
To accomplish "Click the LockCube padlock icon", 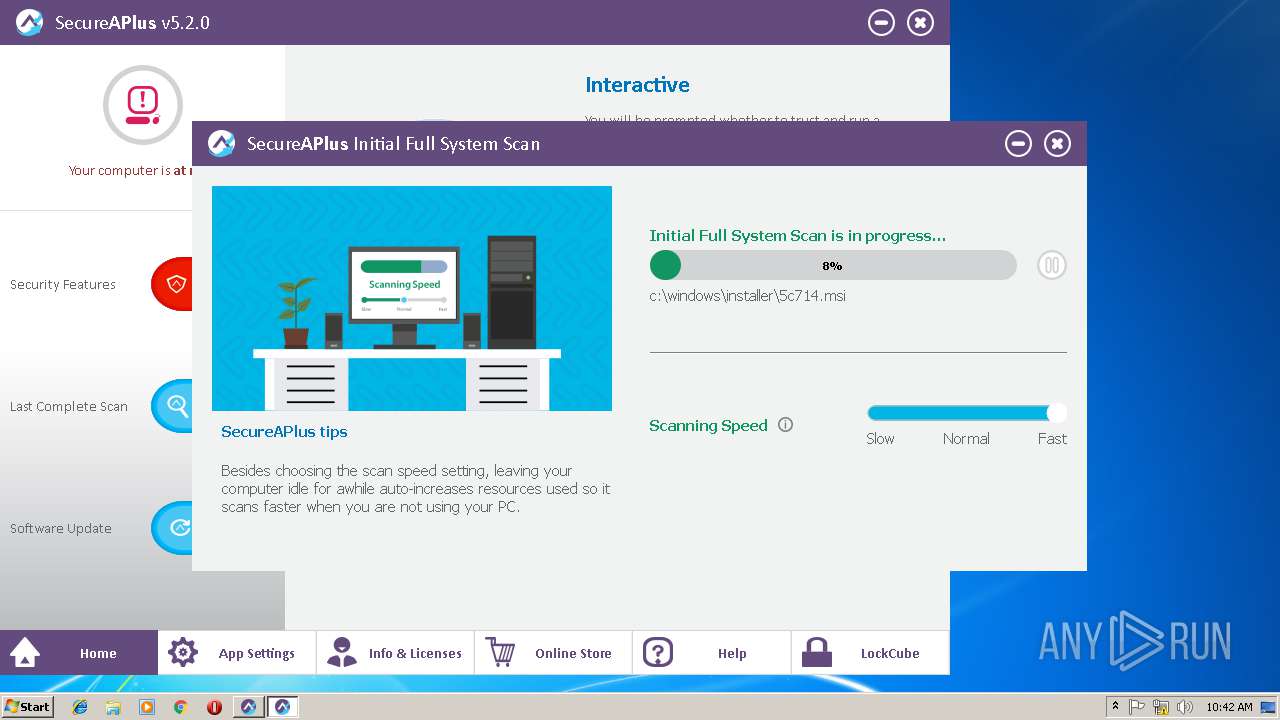I will coord(817,653).
